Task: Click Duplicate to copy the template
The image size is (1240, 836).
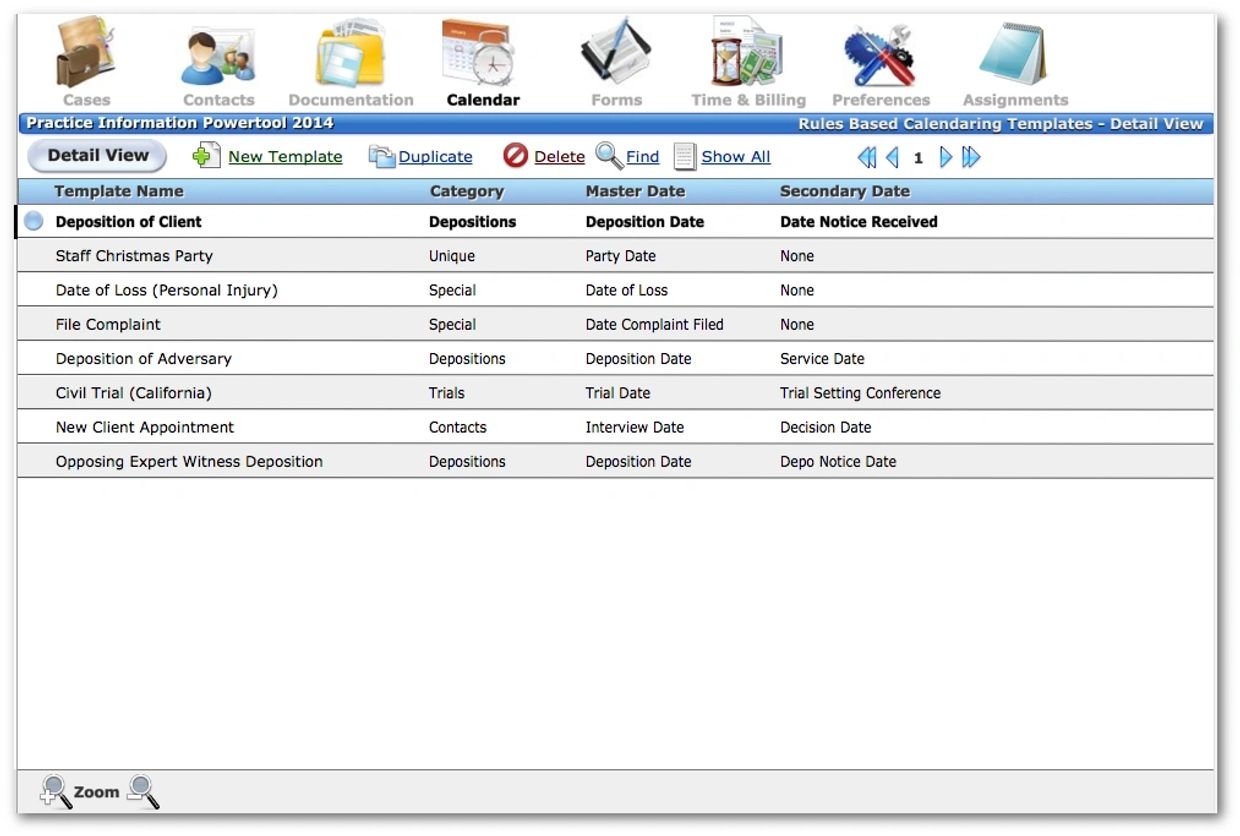Action: click(434, 156)
